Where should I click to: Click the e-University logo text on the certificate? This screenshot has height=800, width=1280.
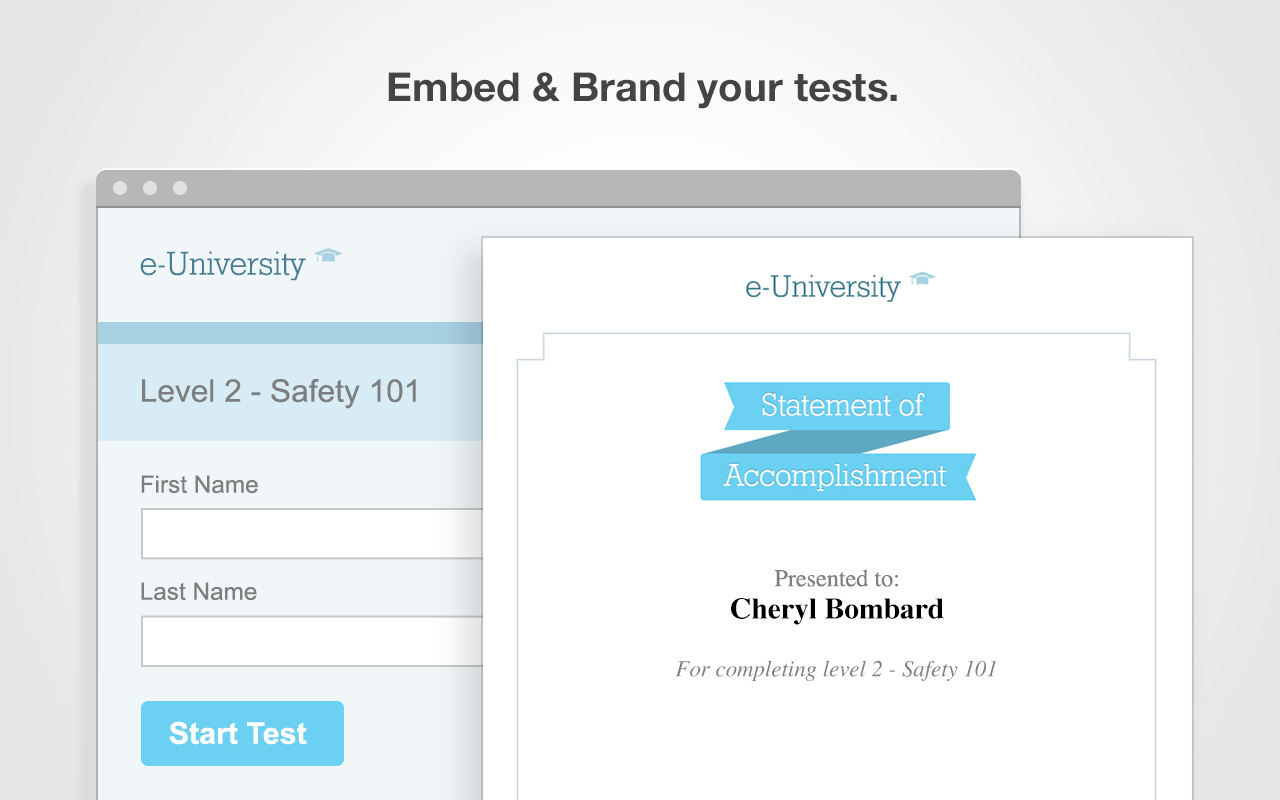click(x=822, y=287)
